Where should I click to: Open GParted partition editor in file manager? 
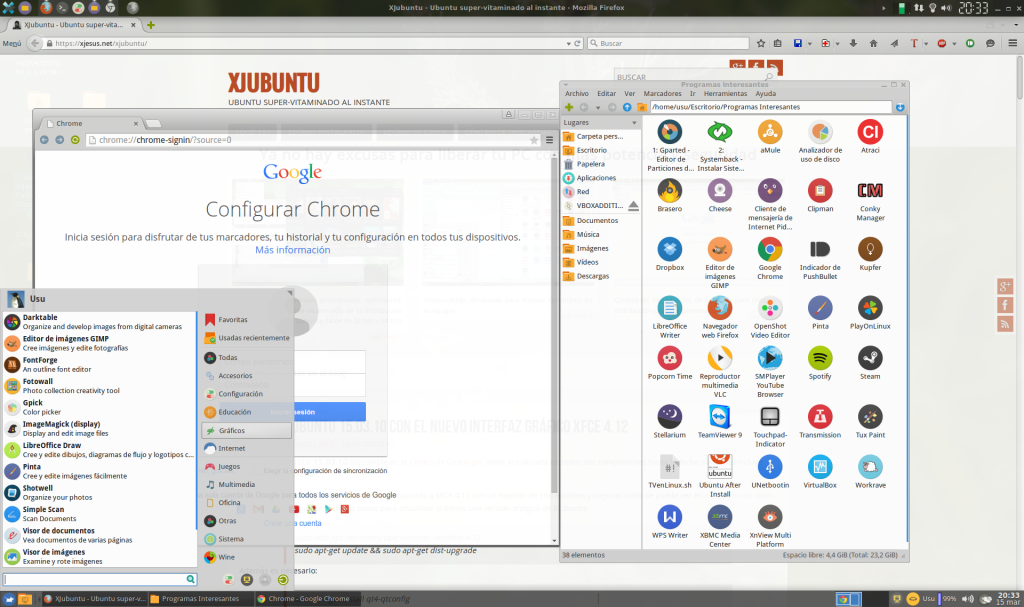click(x=669, y=132)
